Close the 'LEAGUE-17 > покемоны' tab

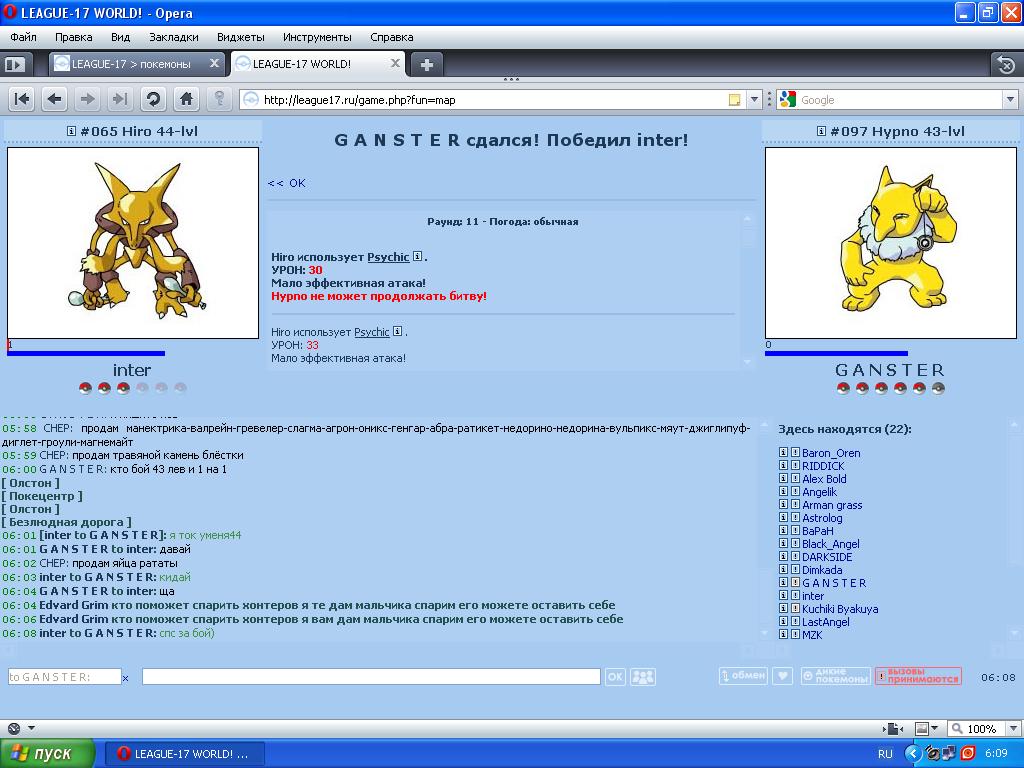click(x=214, y=63)
